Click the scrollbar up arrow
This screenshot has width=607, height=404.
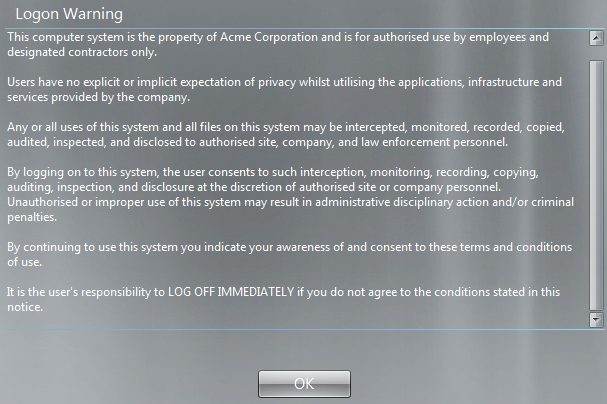(596, 38)
